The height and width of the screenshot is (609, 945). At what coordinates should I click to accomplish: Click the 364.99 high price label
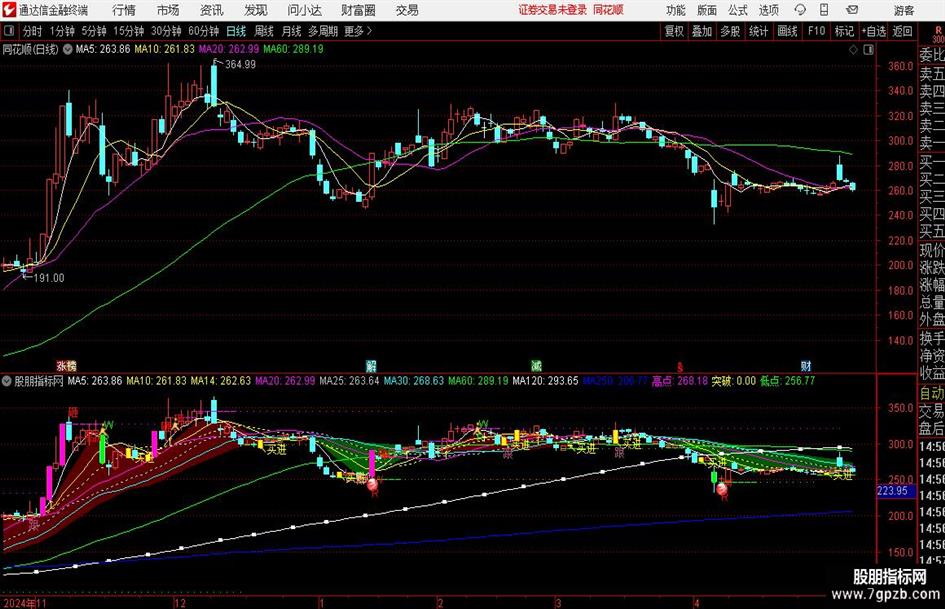240,65
